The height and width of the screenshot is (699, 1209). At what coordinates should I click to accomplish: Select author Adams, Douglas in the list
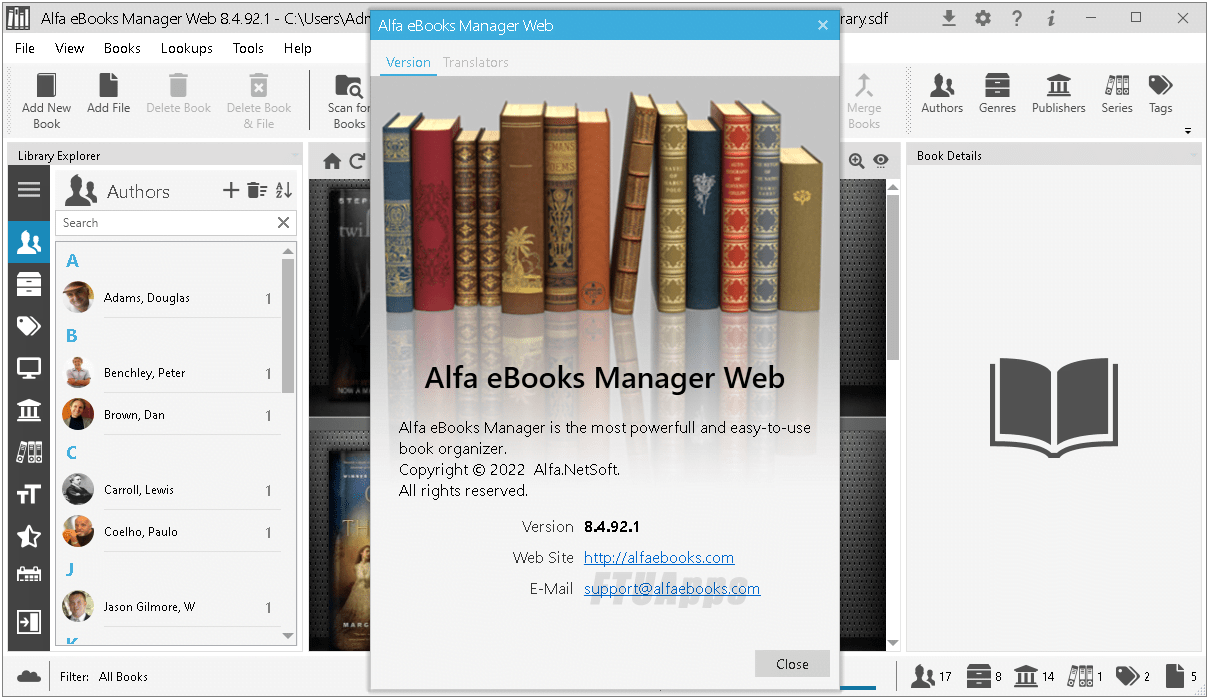click(x=170, y=298)
